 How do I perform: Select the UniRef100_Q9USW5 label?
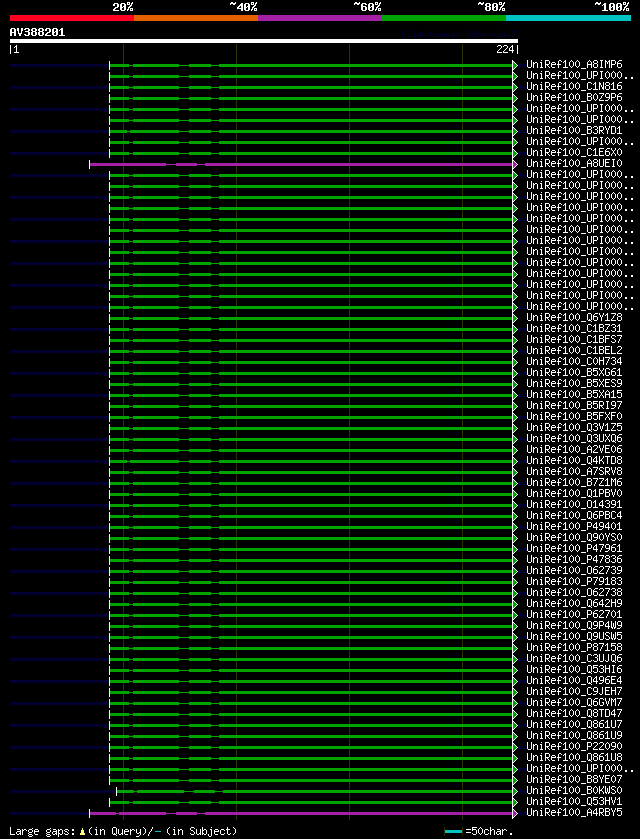click(x=574, y=637)
